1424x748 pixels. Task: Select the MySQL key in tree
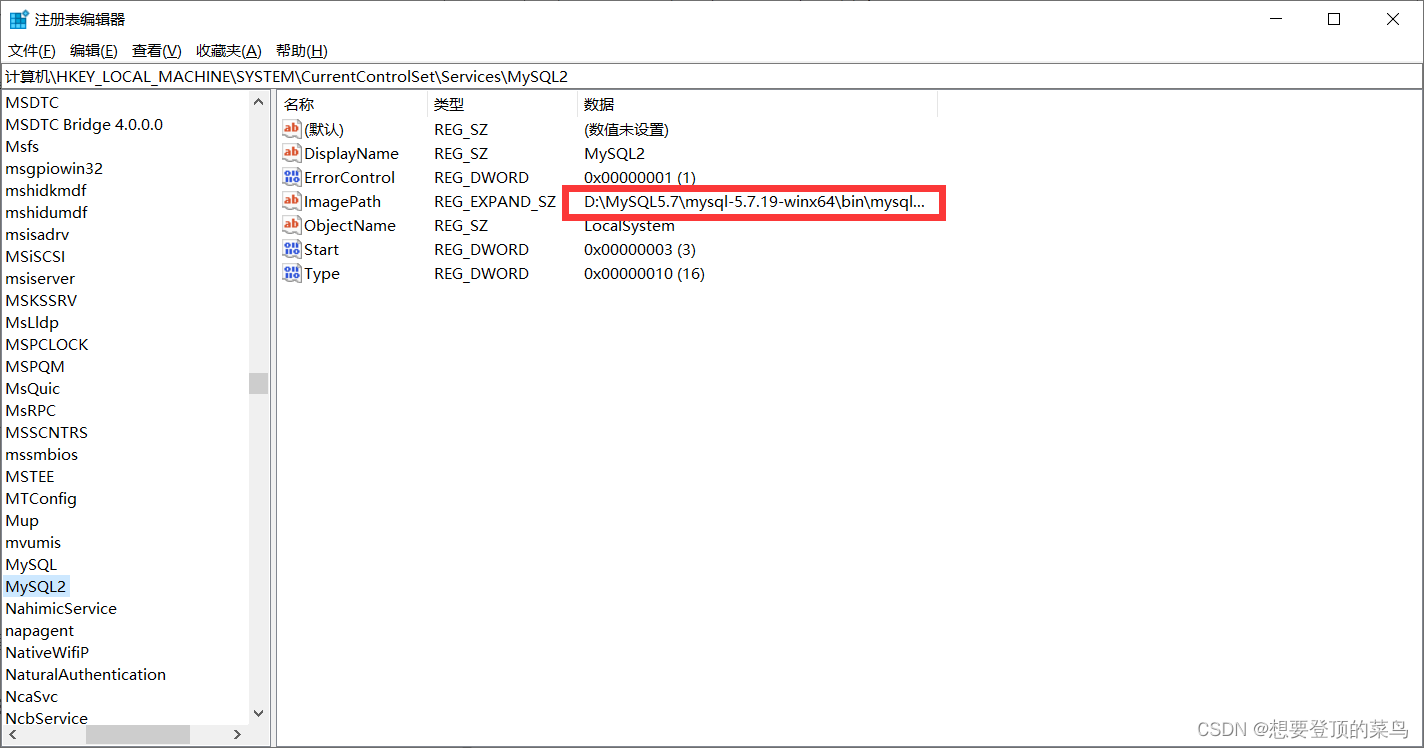pos(31,564)
